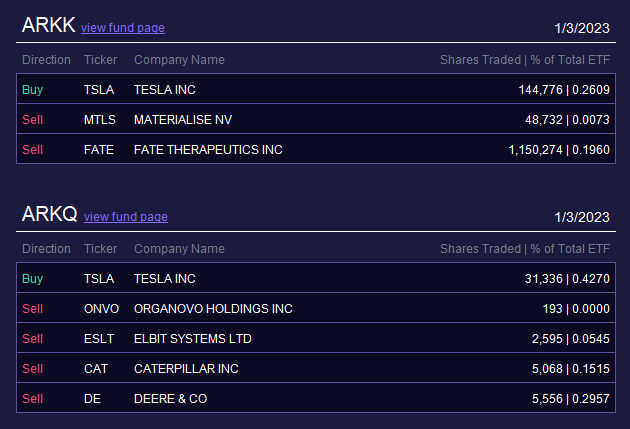Click the 1/3/2023 date in ARKK section

click(x=581, y=28)
